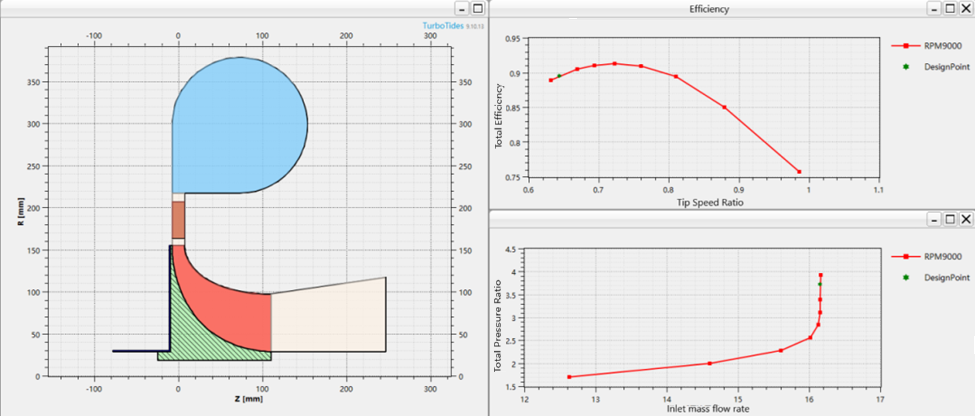The height and width of the screenshot is (416, 976).
Task: Maximize the turbine geometry view panel
Action: (476, 8)
